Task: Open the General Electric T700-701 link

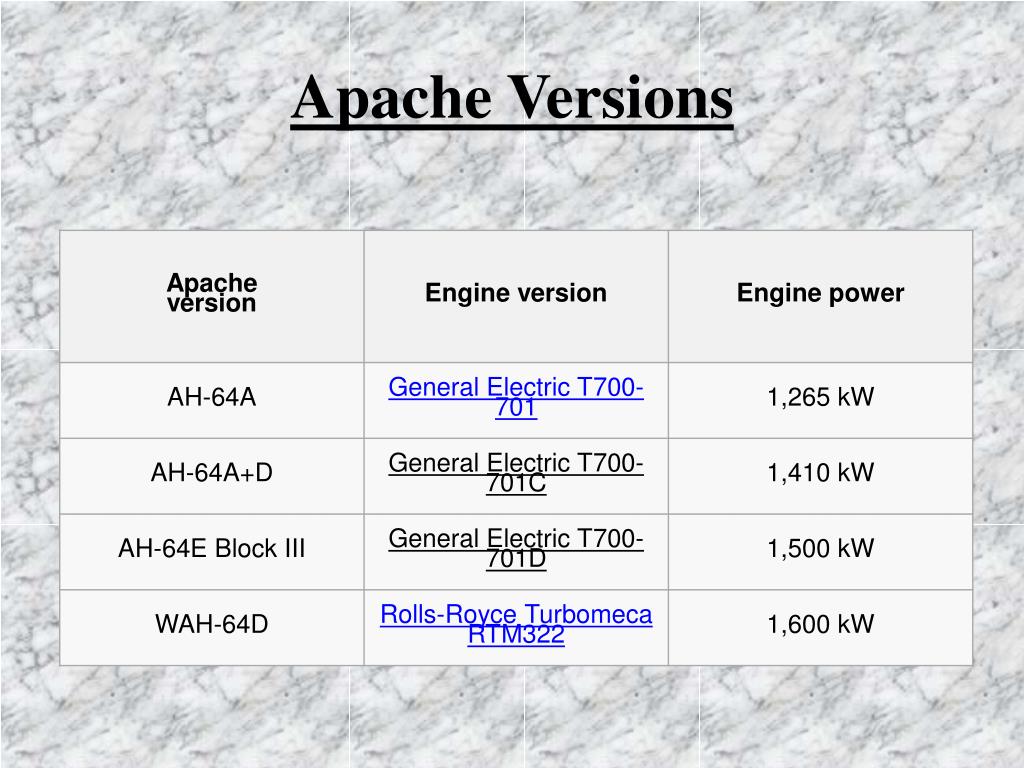Action: (x=516, y=397)
